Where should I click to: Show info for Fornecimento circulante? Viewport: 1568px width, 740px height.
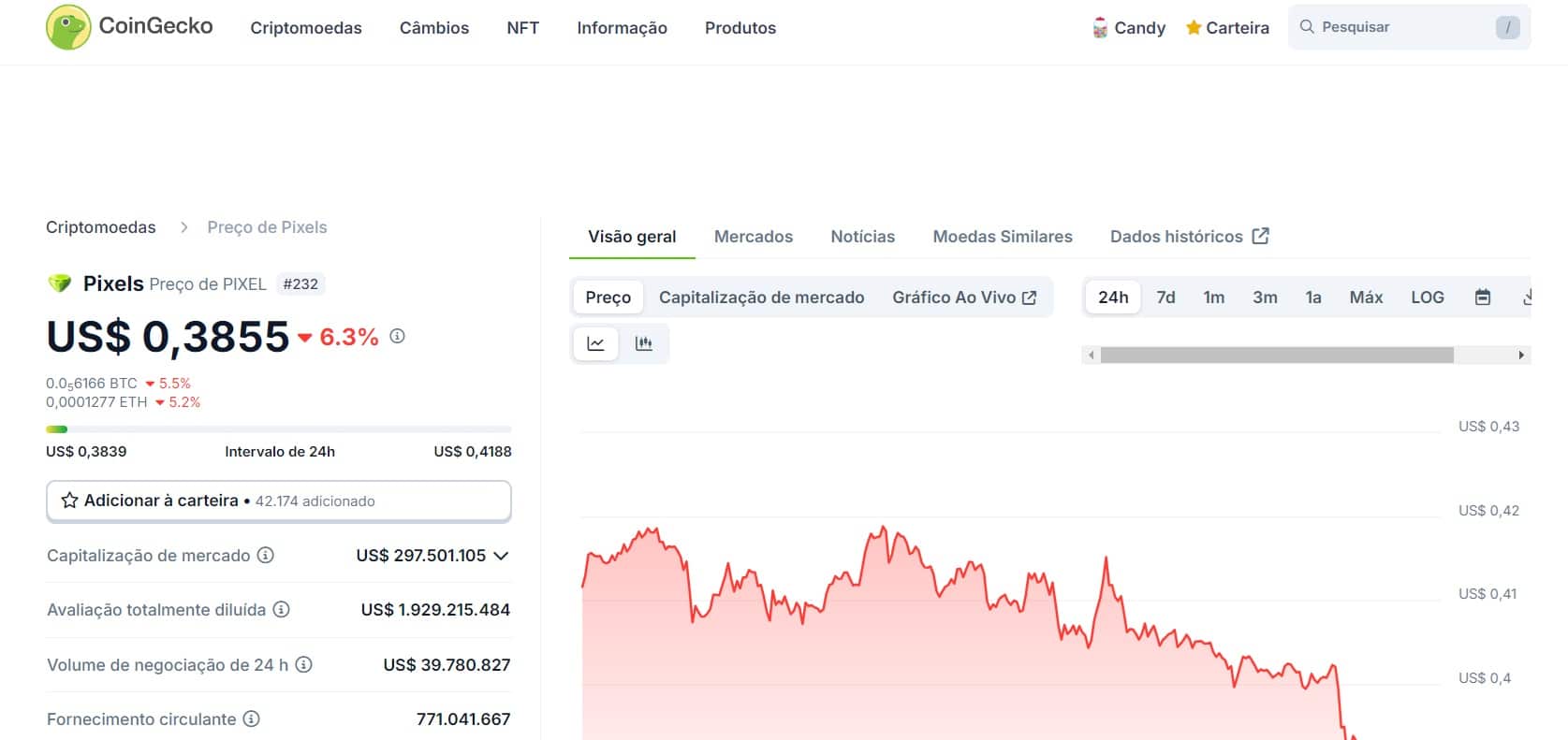point(251,719)
